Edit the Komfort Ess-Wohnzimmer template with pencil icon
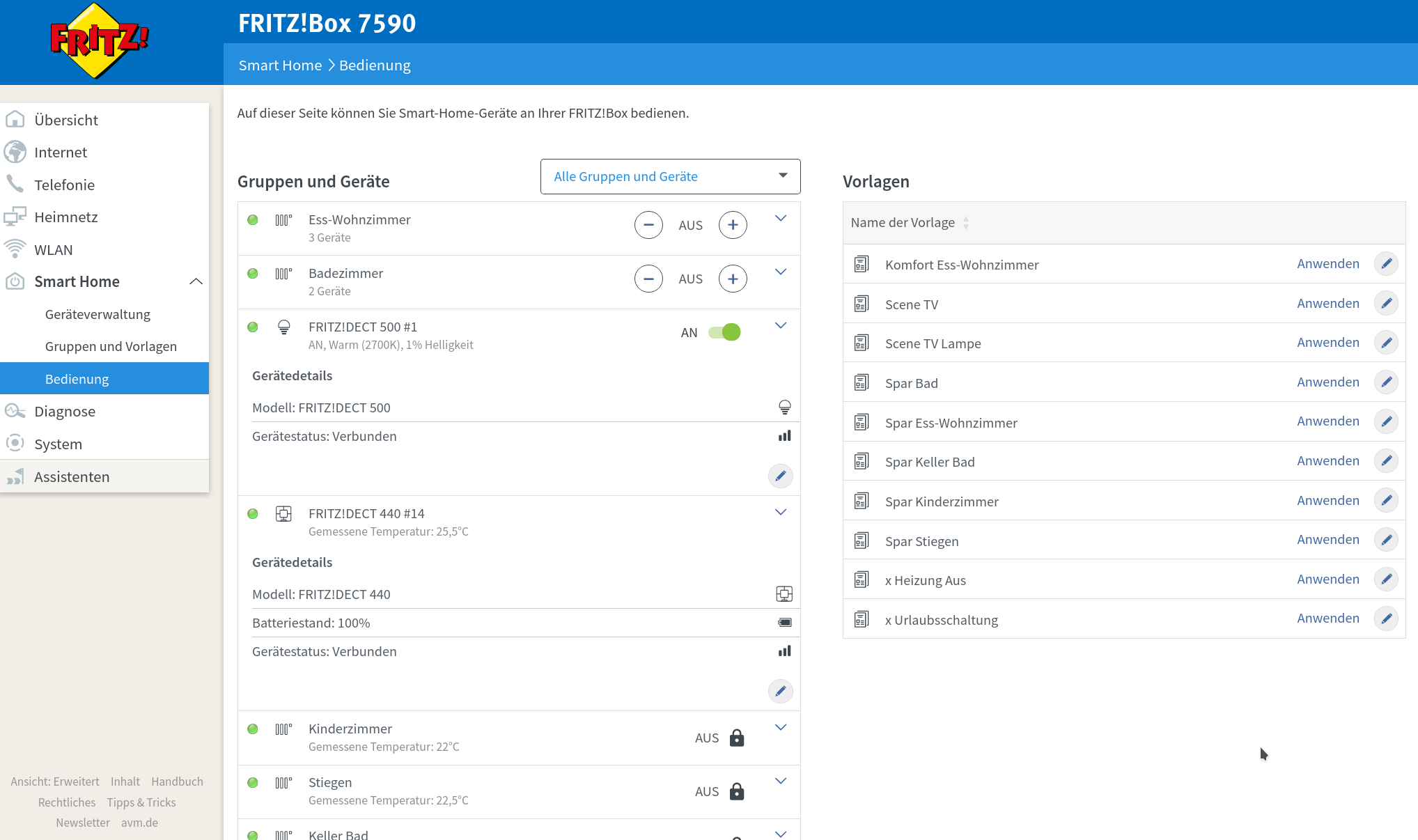This screenshot has height=840, width=1418. pos(1386,264)
